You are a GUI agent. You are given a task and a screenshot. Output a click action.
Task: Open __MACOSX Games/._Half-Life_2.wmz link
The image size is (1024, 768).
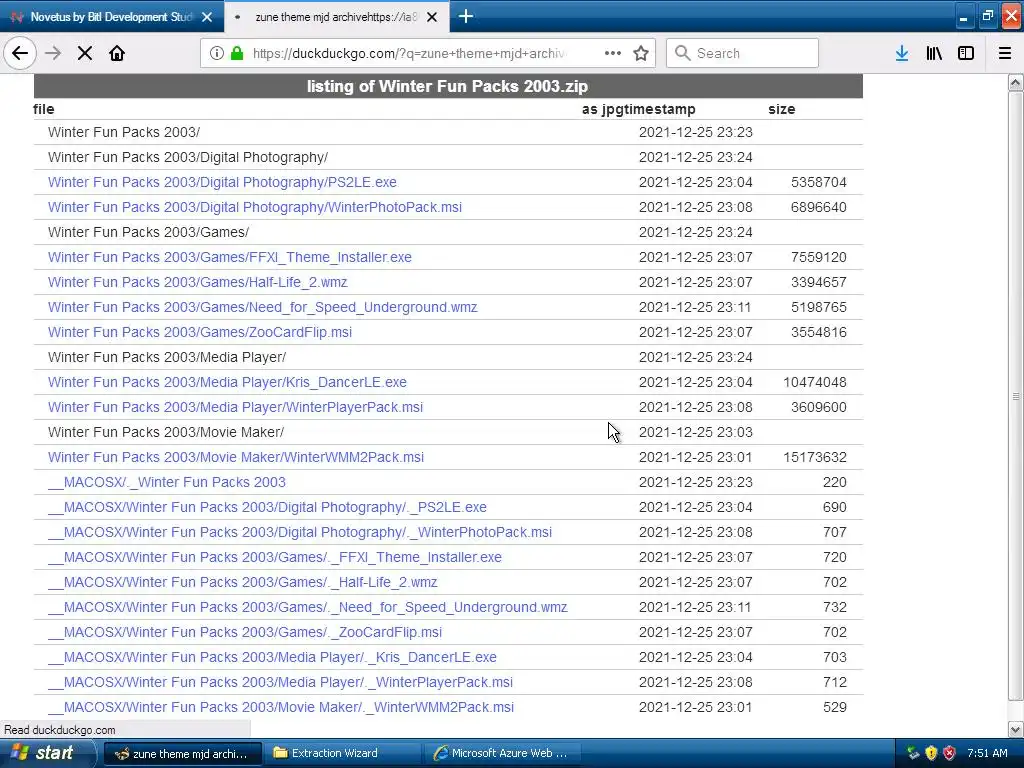pos(242,582)
